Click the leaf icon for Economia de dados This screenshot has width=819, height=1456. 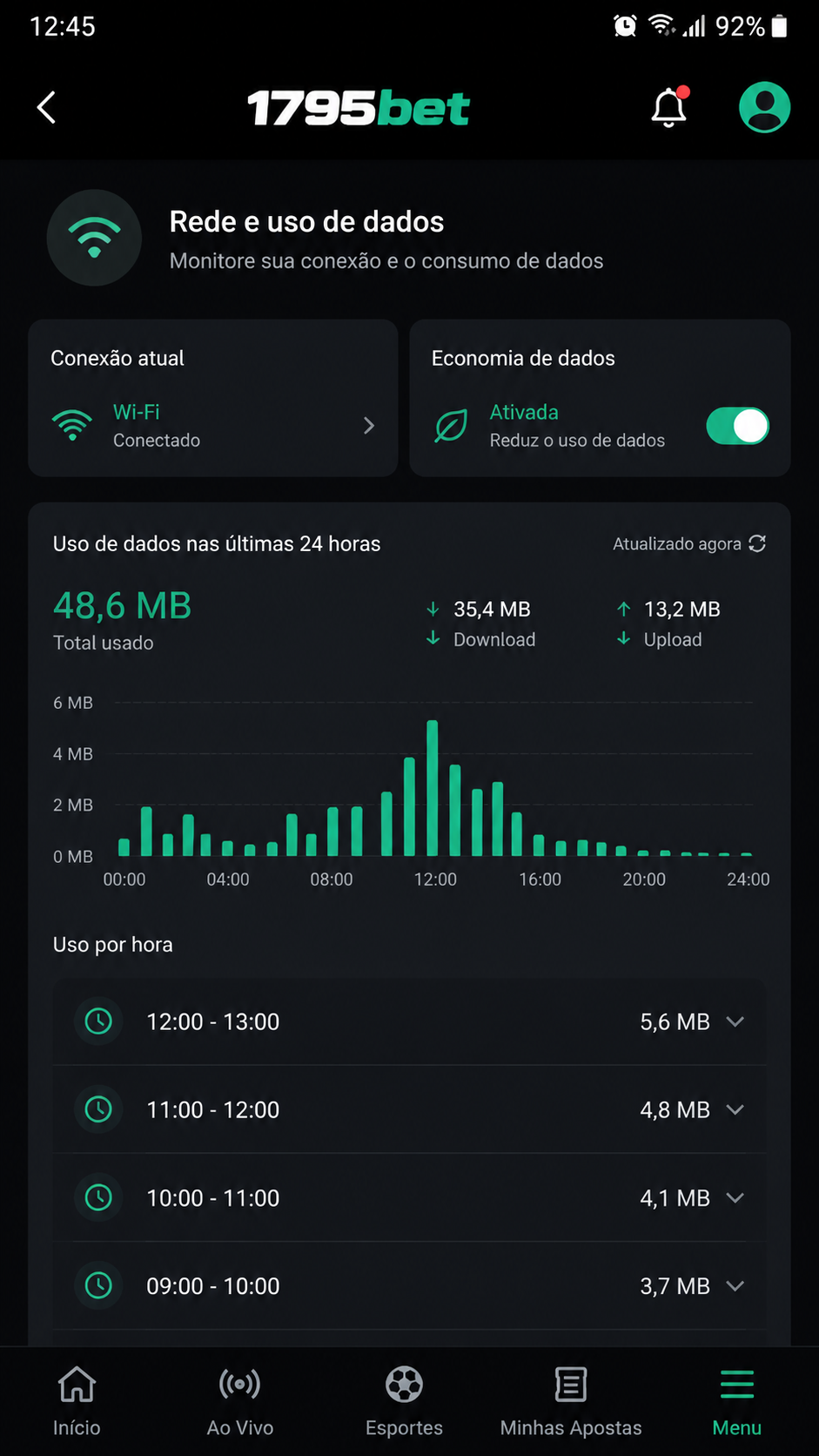tap(451, 426)
